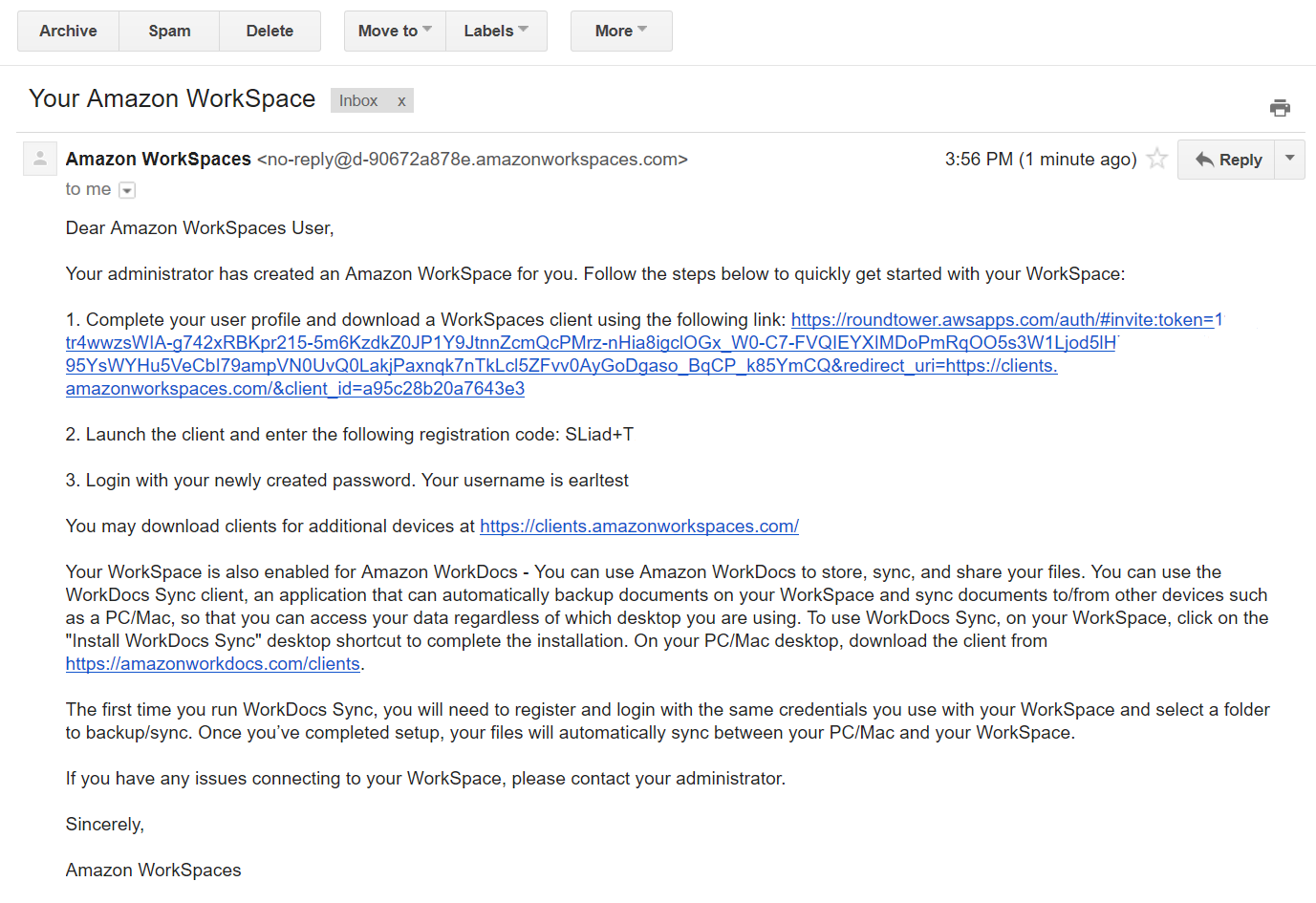Viewport: 1316px width, 903px height.
Task: Open the Labels dropdown
Action: [496, 31]
